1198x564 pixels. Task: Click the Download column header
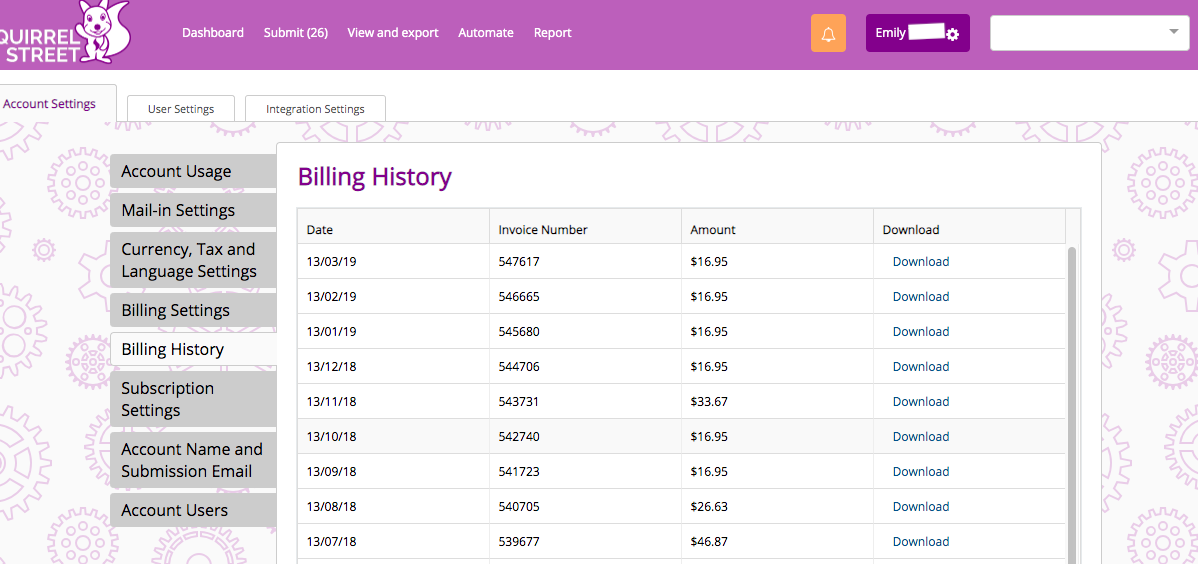click(x=969, y=229)
